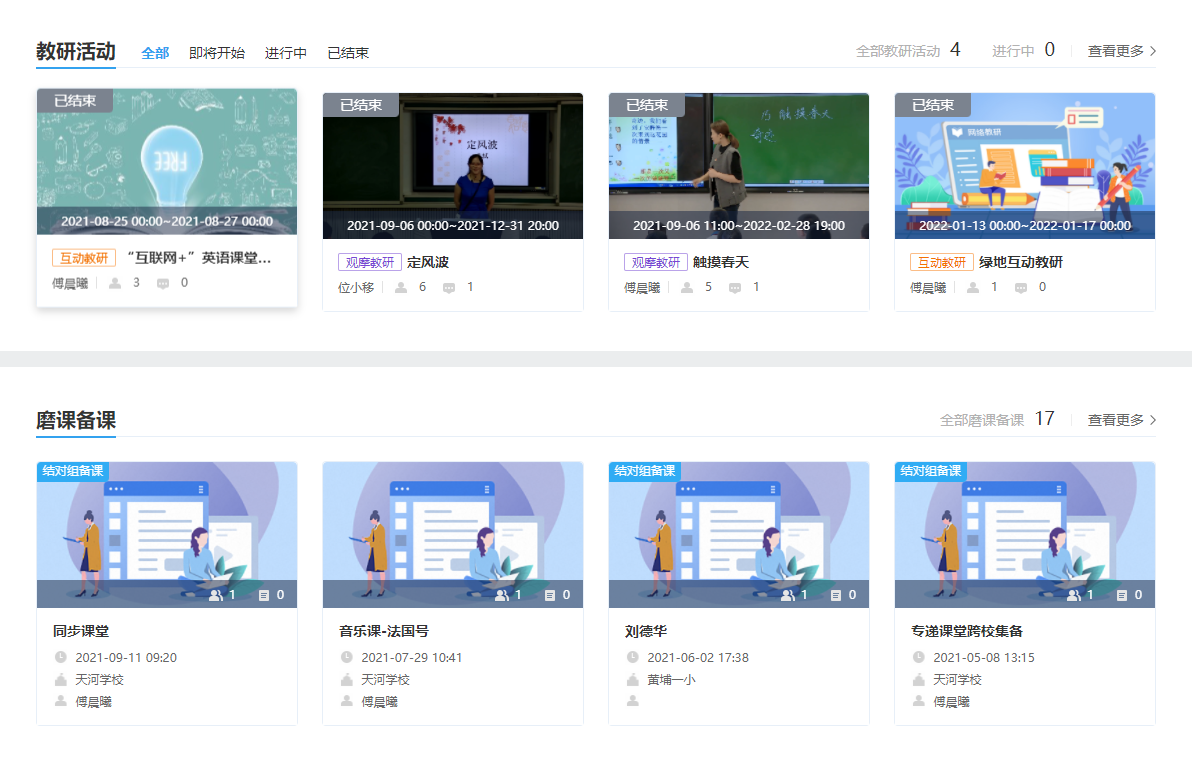Switch to 已结束 tab
Viewport: 1192px width, 763px height.
[x=348, y=53]
